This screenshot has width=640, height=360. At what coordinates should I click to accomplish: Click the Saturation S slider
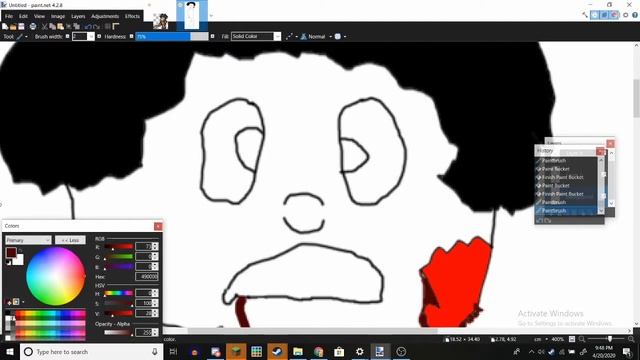point(118,303)
